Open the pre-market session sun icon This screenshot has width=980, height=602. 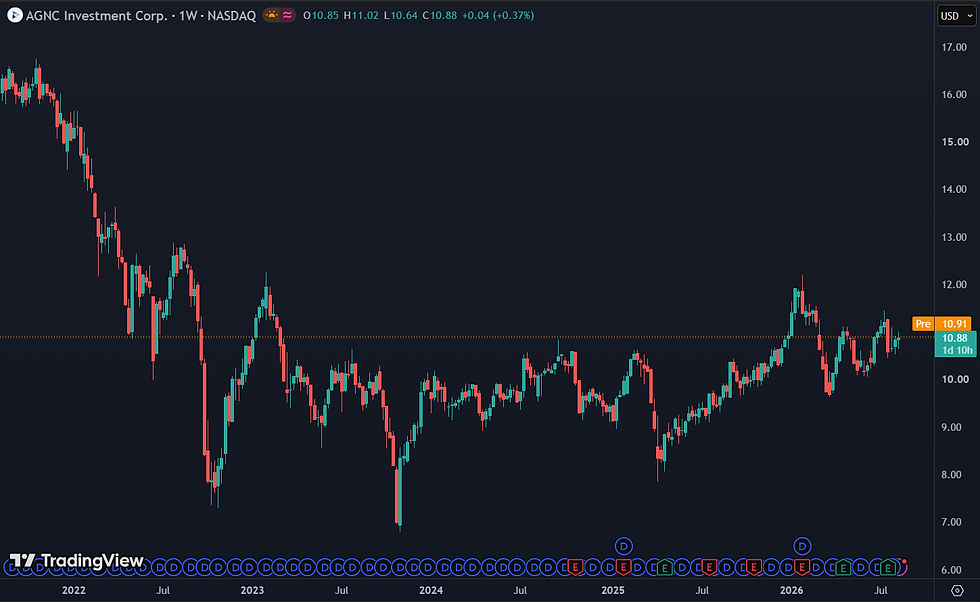pyautogui.click(x=271, y=15)
